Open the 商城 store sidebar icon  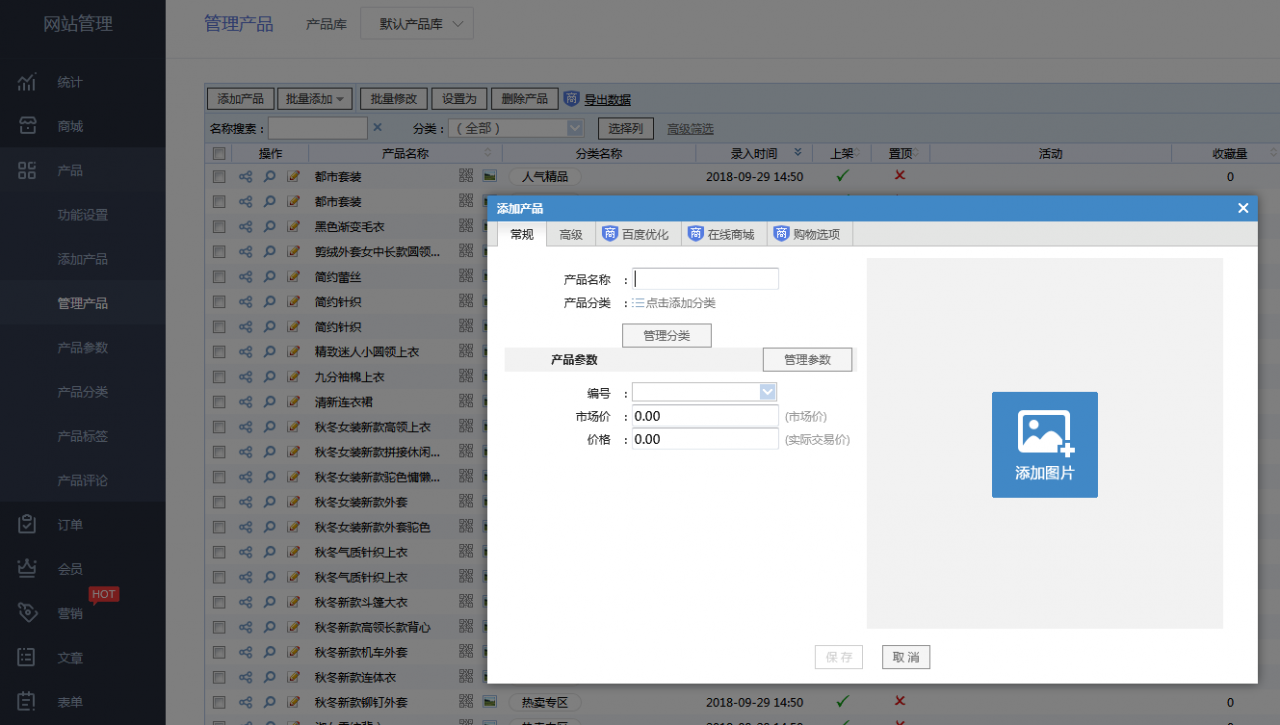[27, 126]
